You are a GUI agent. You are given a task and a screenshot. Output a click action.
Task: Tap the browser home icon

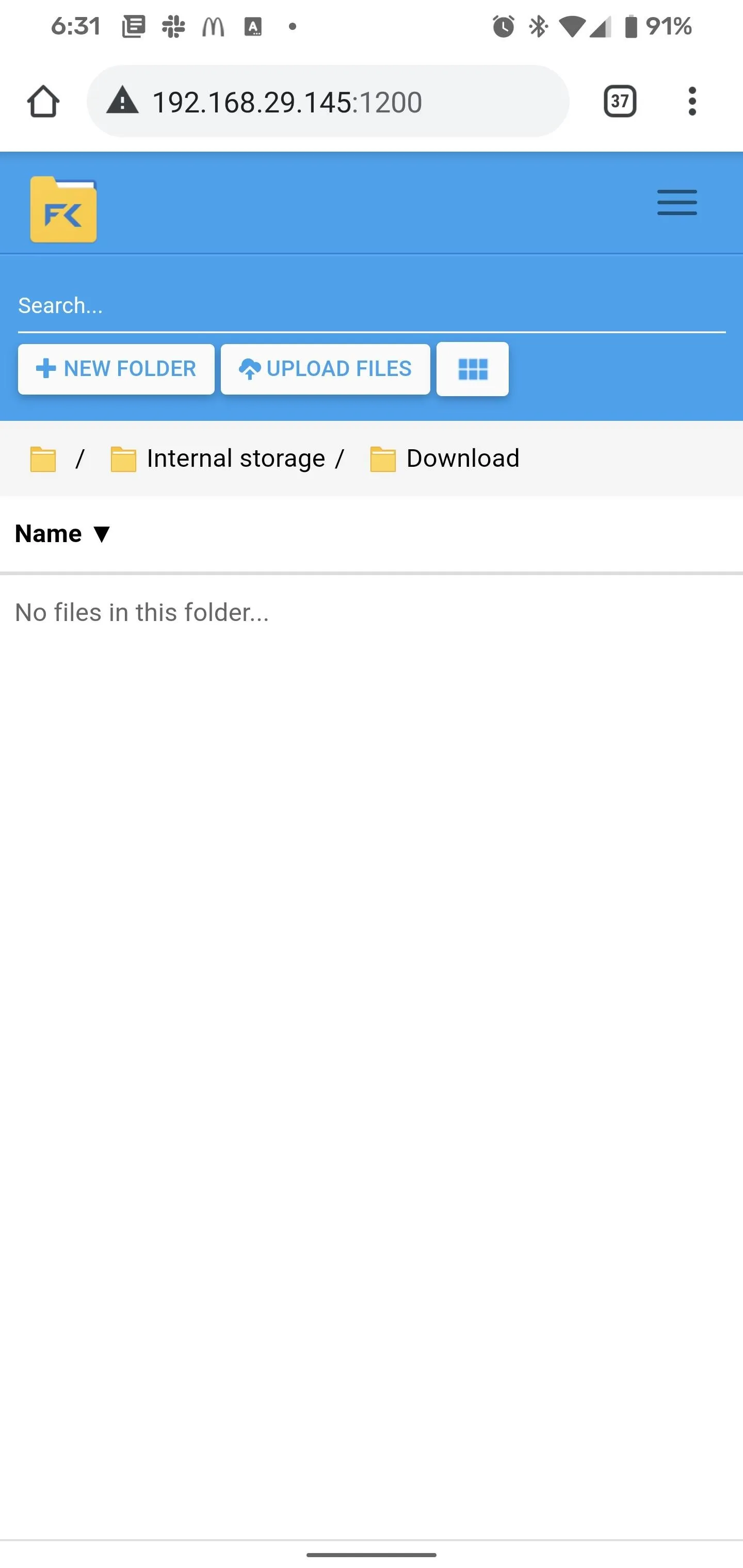tap(43, 101)
